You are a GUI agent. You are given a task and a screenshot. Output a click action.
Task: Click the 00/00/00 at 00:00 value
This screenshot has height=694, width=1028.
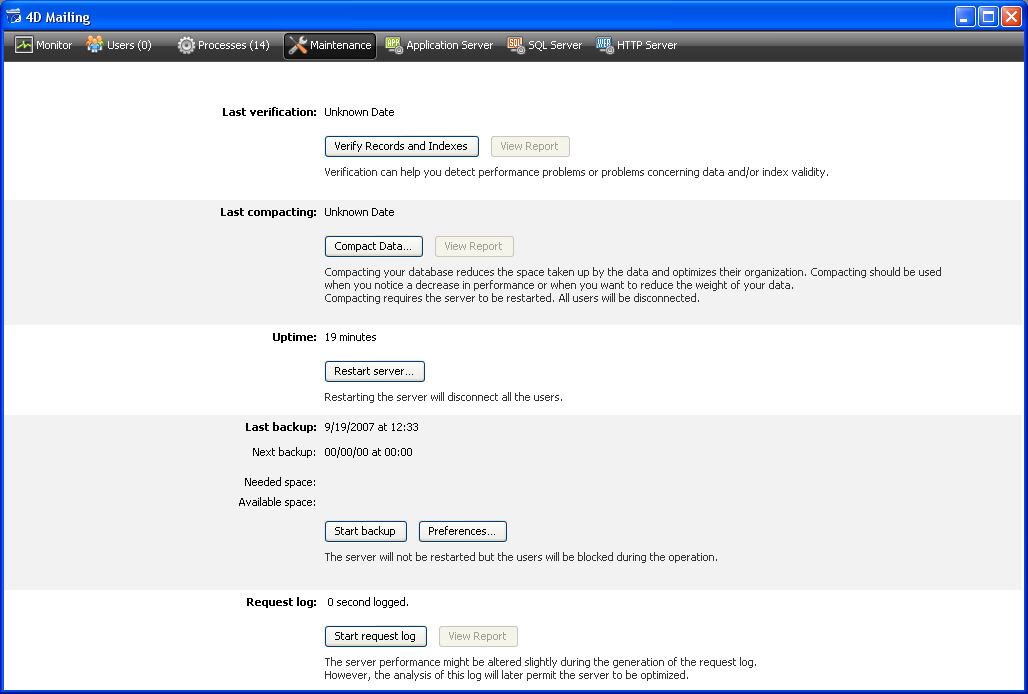pos(368,452)
